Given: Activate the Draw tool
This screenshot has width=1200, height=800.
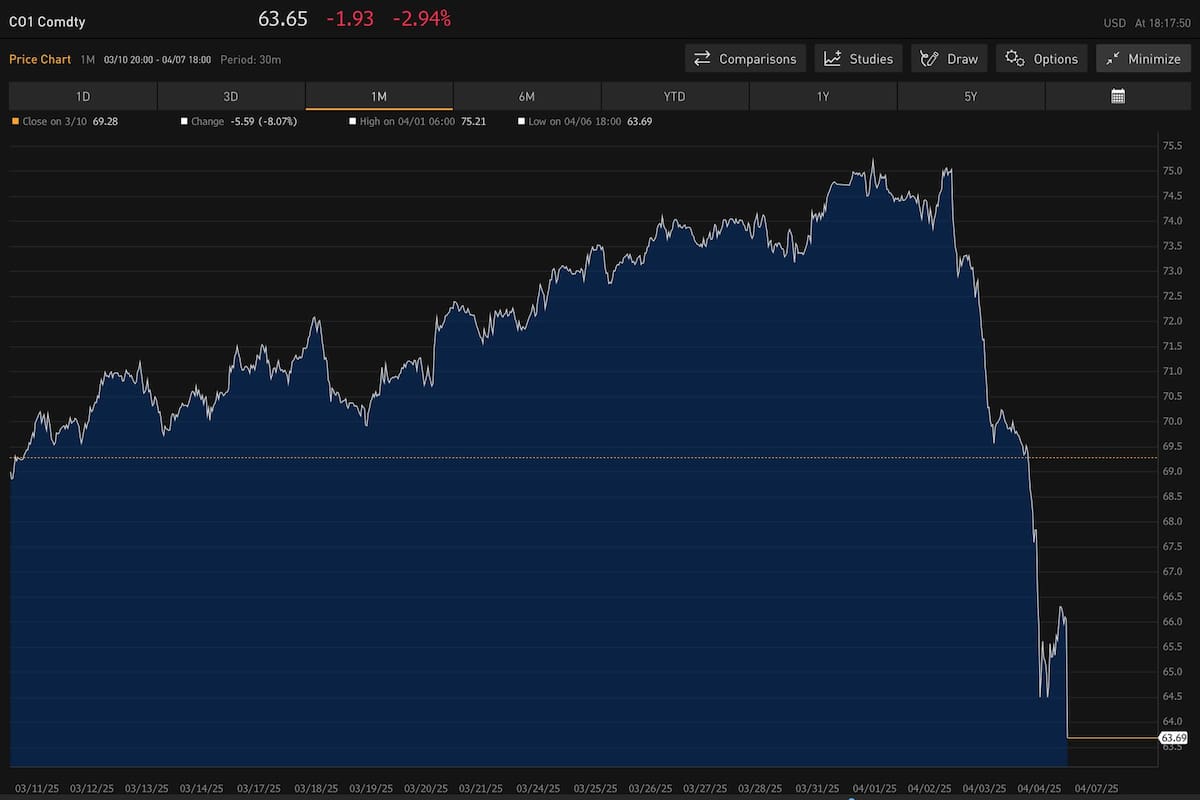Looking at the screenshot, I should [x=949, y=59].
